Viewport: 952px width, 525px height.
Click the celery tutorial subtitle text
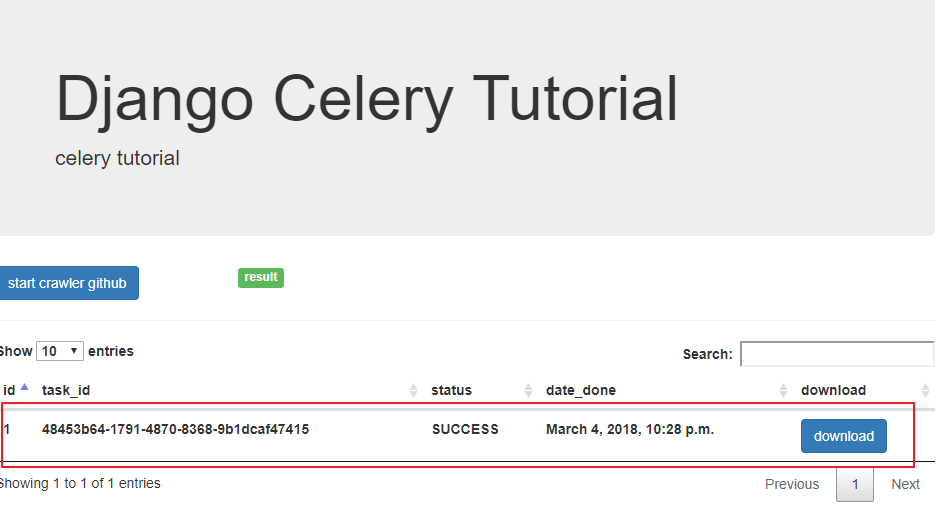117,158
